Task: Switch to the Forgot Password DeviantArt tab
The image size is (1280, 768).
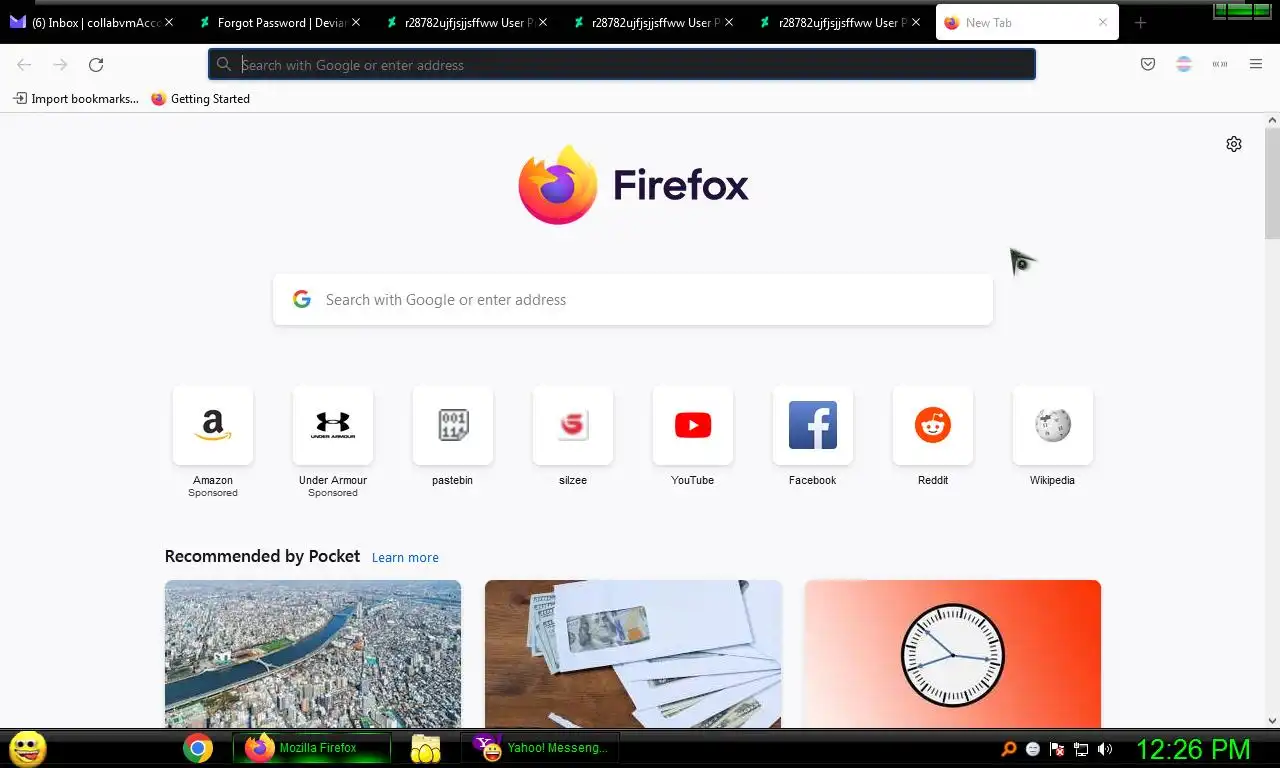Action: (278, 22)
